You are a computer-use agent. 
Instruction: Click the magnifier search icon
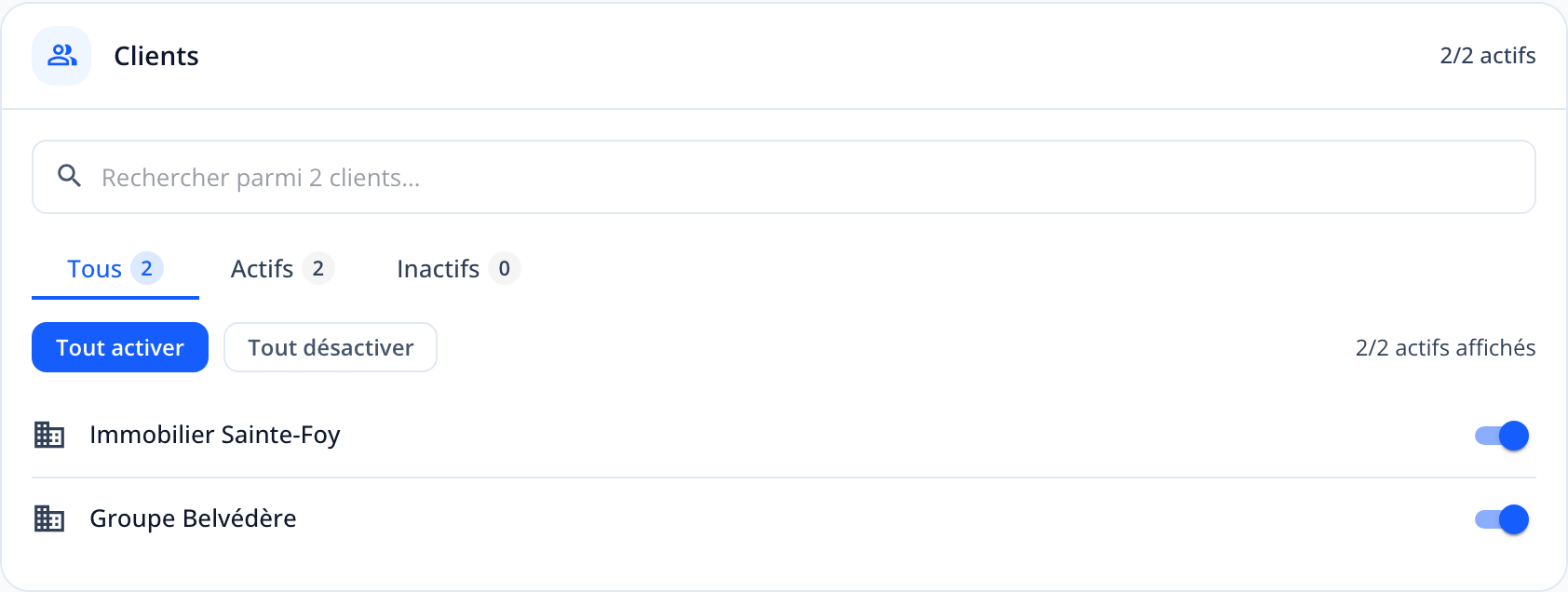(x=69, y=176)
